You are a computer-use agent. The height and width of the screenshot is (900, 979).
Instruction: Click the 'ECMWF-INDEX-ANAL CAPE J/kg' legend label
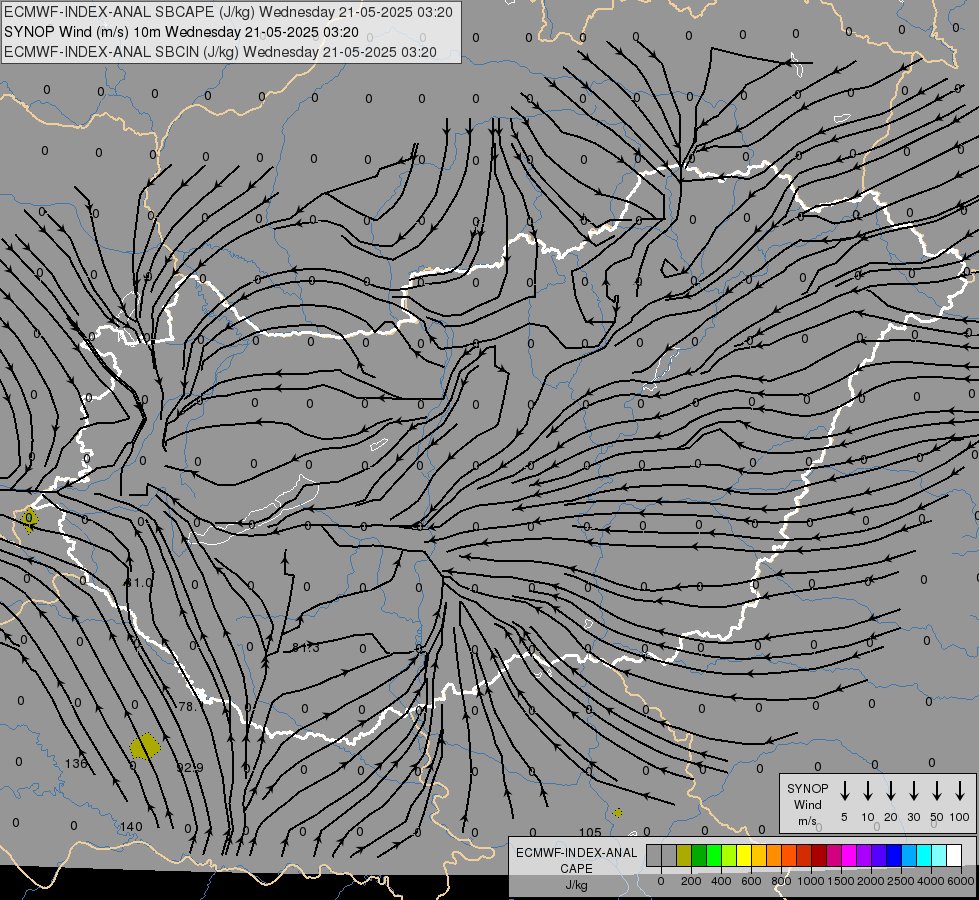coord(576,868)
